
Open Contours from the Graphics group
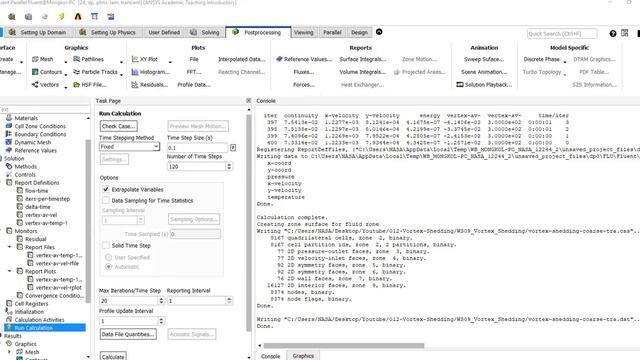coord(47,72)
